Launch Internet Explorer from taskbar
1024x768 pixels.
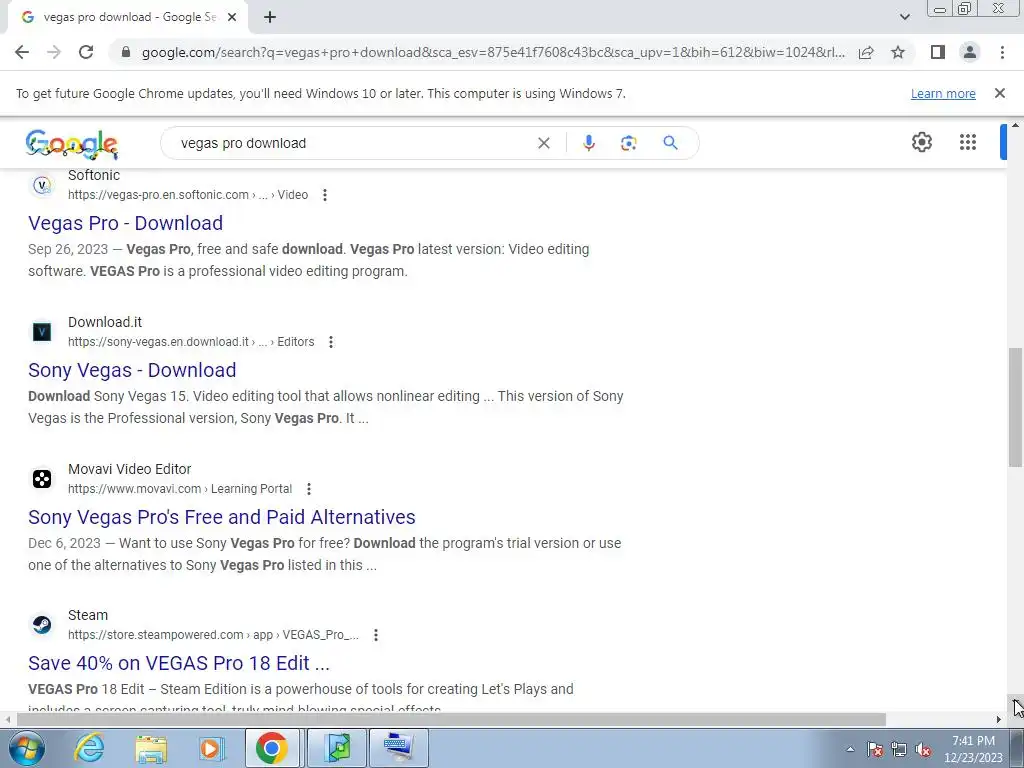89,748
